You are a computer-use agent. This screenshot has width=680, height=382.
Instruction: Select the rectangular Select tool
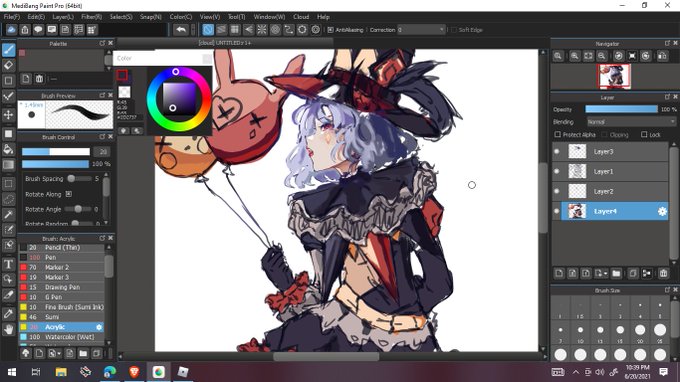(8, 184)
